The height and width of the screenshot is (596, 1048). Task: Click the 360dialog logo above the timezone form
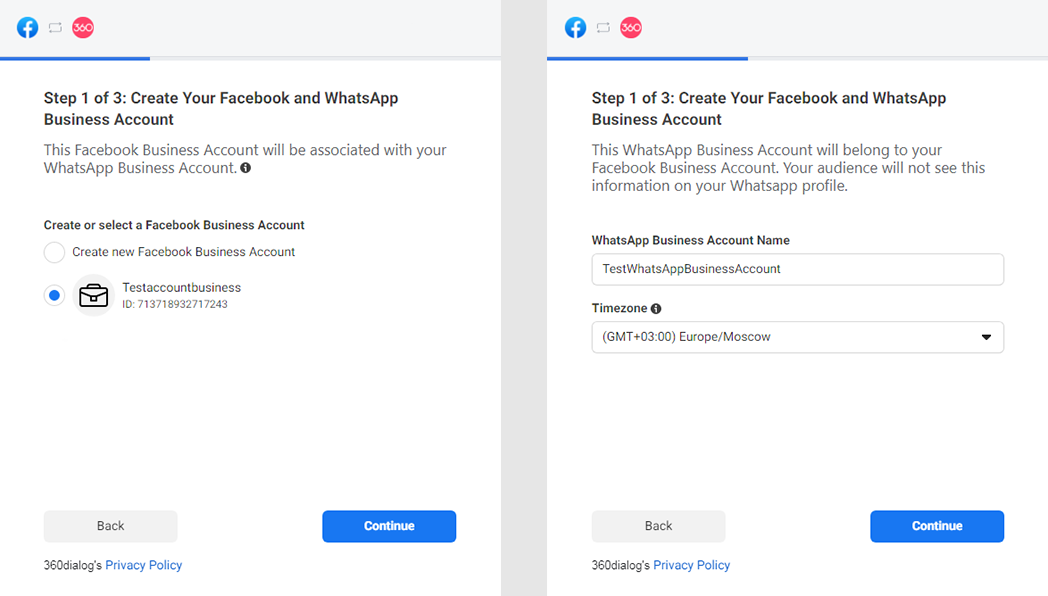631,28
